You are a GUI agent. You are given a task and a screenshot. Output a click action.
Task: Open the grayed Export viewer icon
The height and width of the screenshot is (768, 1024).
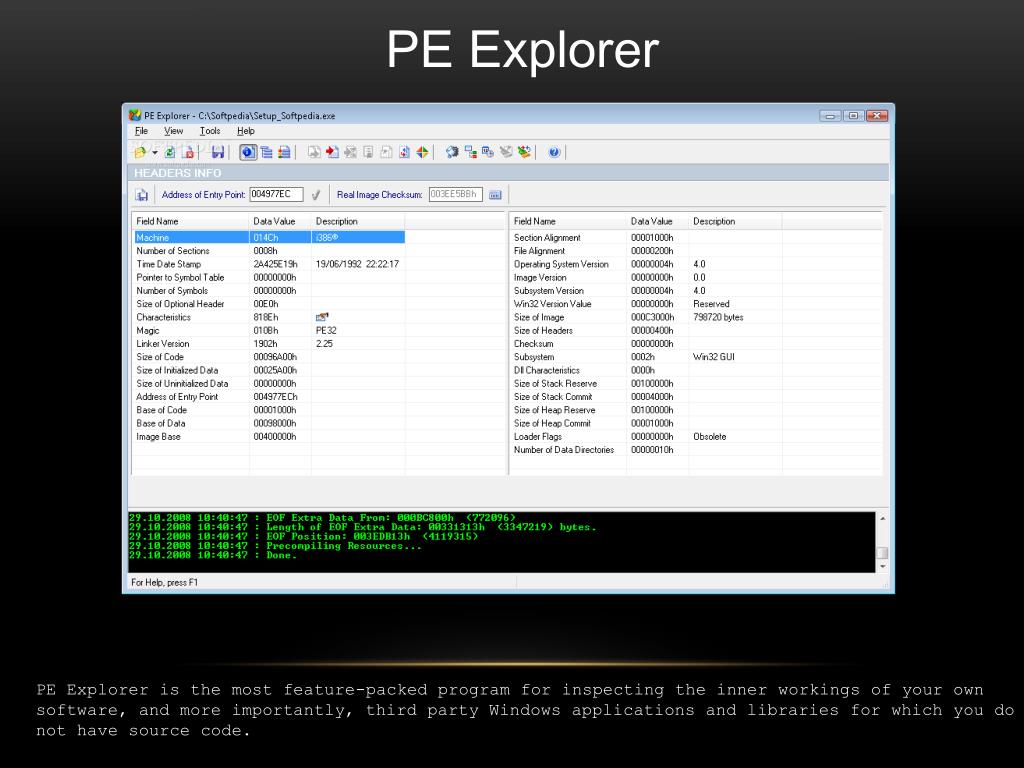coord(314,152)
